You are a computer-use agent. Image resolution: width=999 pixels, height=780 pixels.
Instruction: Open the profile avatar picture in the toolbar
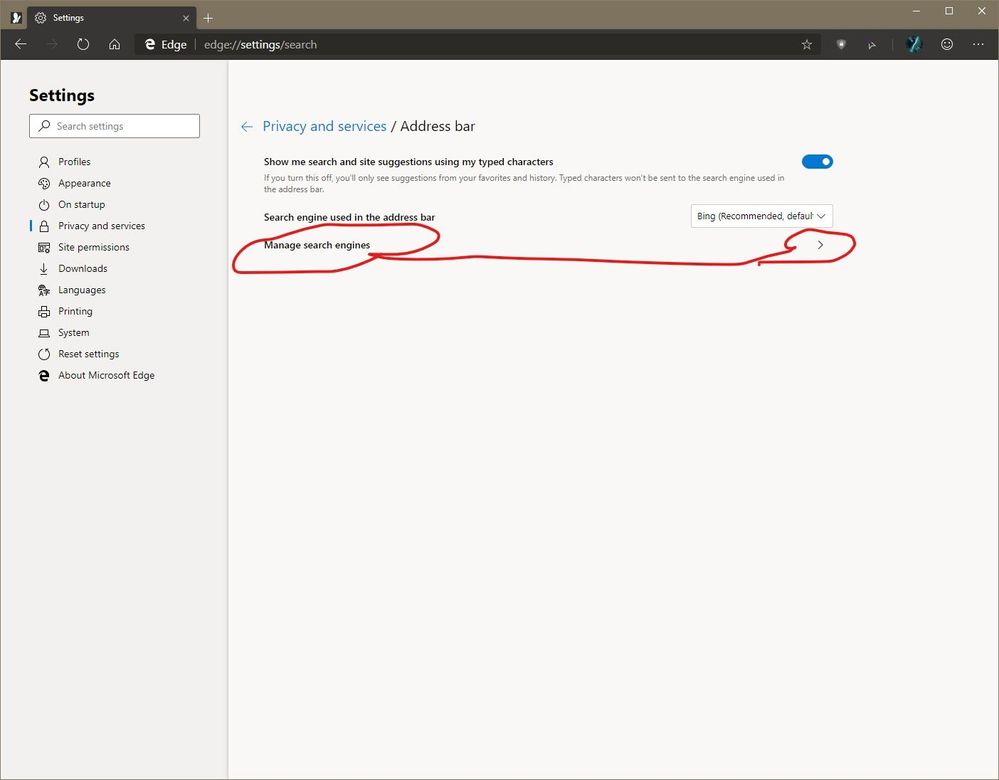click(914, 44)
